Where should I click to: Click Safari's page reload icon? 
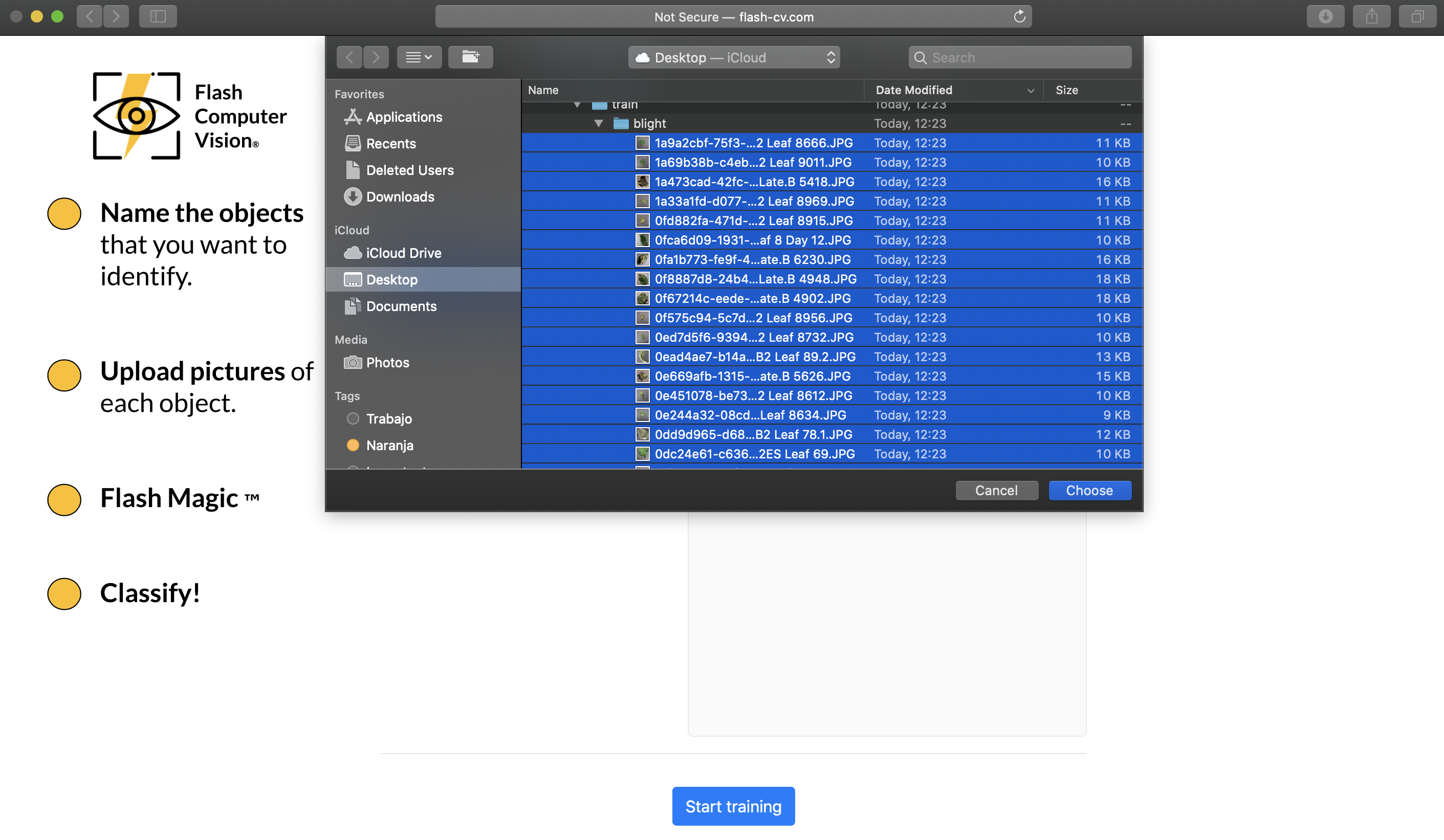1019,16
